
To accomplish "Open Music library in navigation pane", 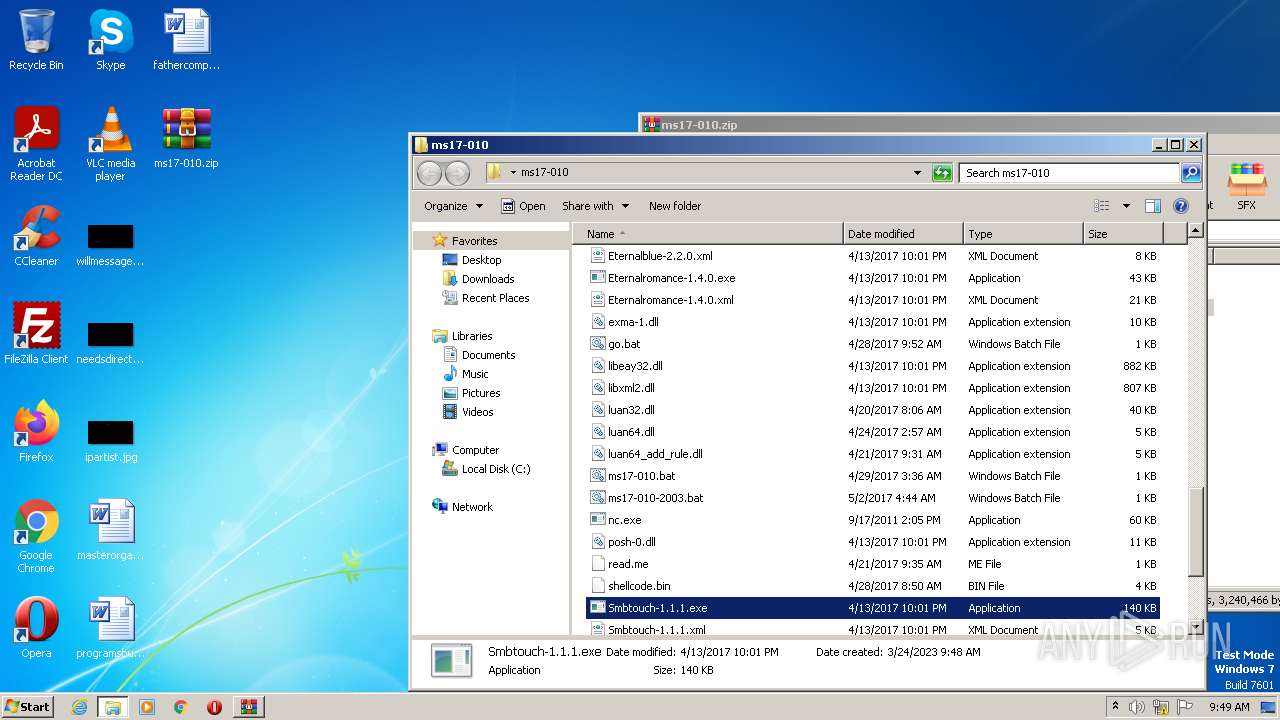I will pos(475,374).
